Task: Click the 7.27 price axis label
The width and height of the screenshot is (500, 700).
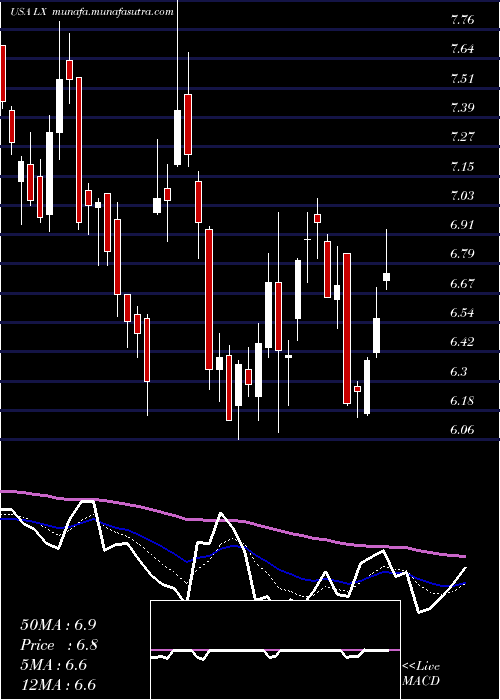Action: click(x=462, y=137)
